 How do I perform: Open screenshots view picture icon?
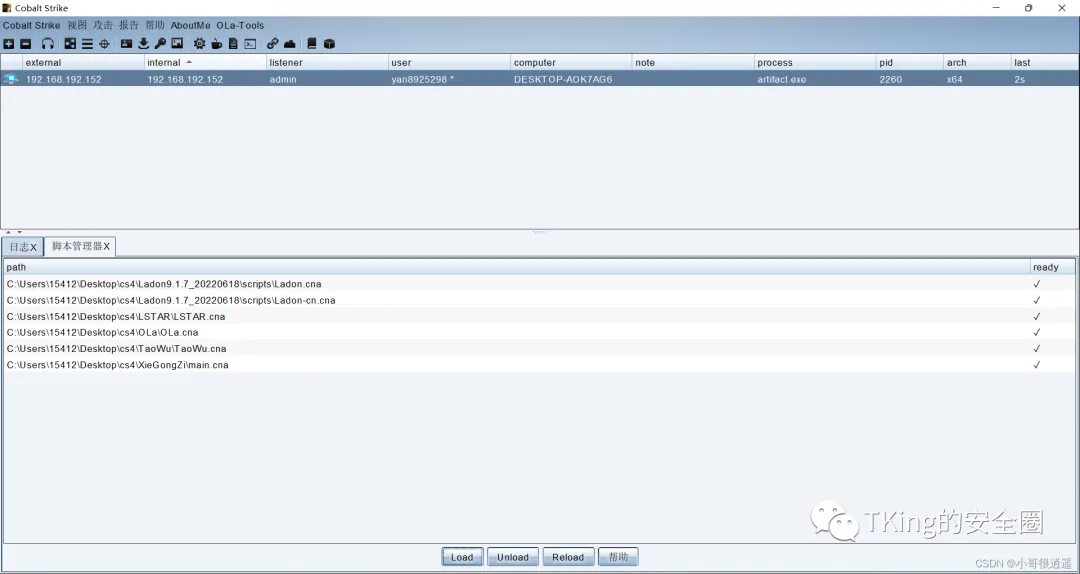pyautogui.click(x=177, y=44)
